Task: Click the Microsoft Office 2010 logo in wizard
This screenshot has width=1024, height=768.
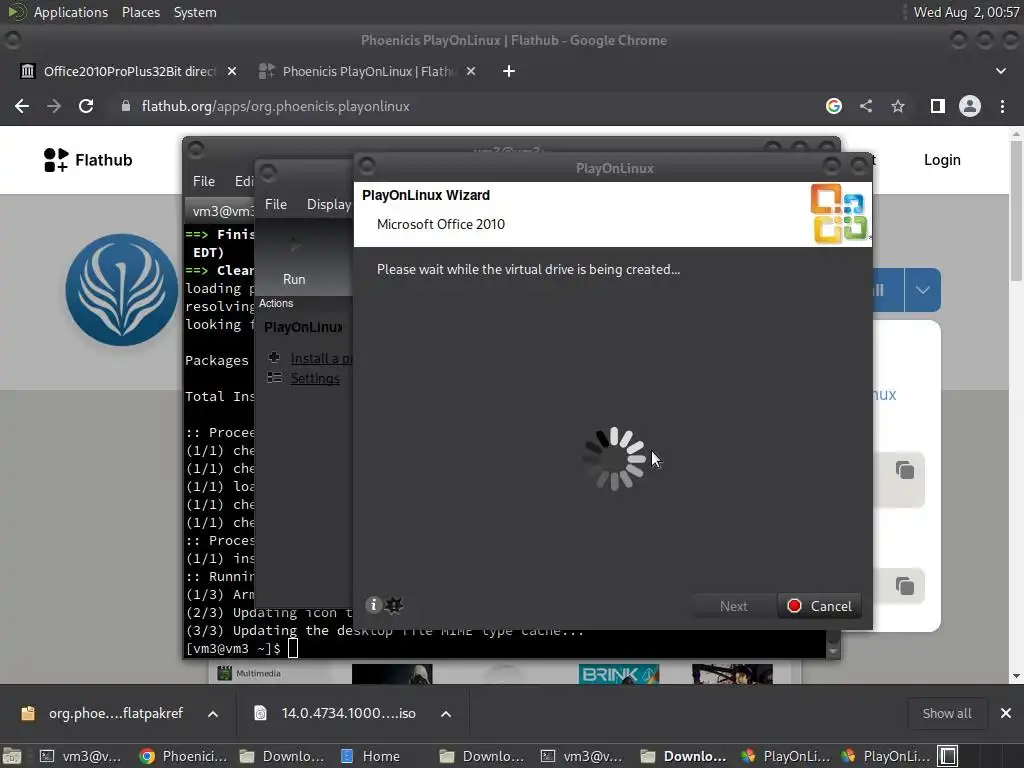Action: 839,214
